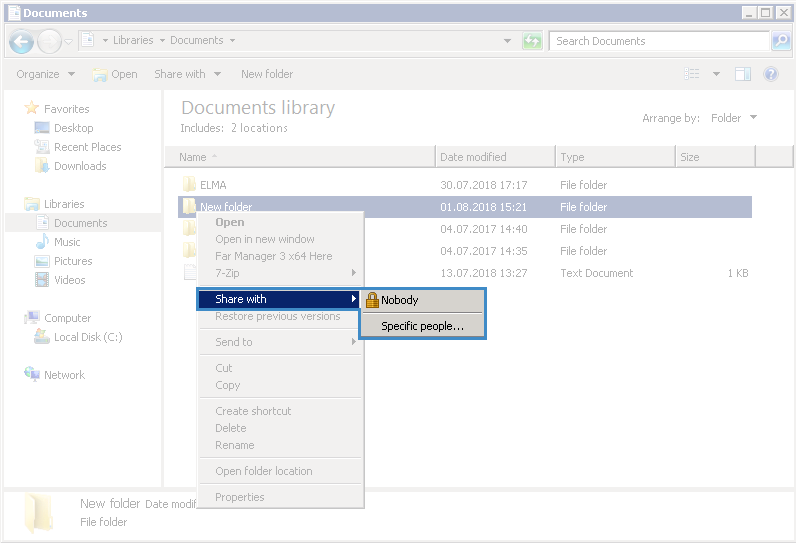Click the Back navigation arrow button
796x543 pixels.
21,41
